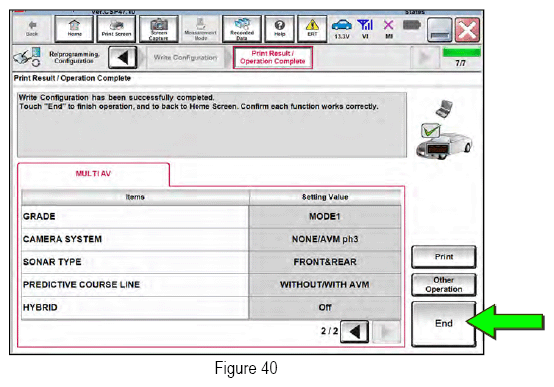Click the Print Screen toolbar icon

click(x=116, y=29)
